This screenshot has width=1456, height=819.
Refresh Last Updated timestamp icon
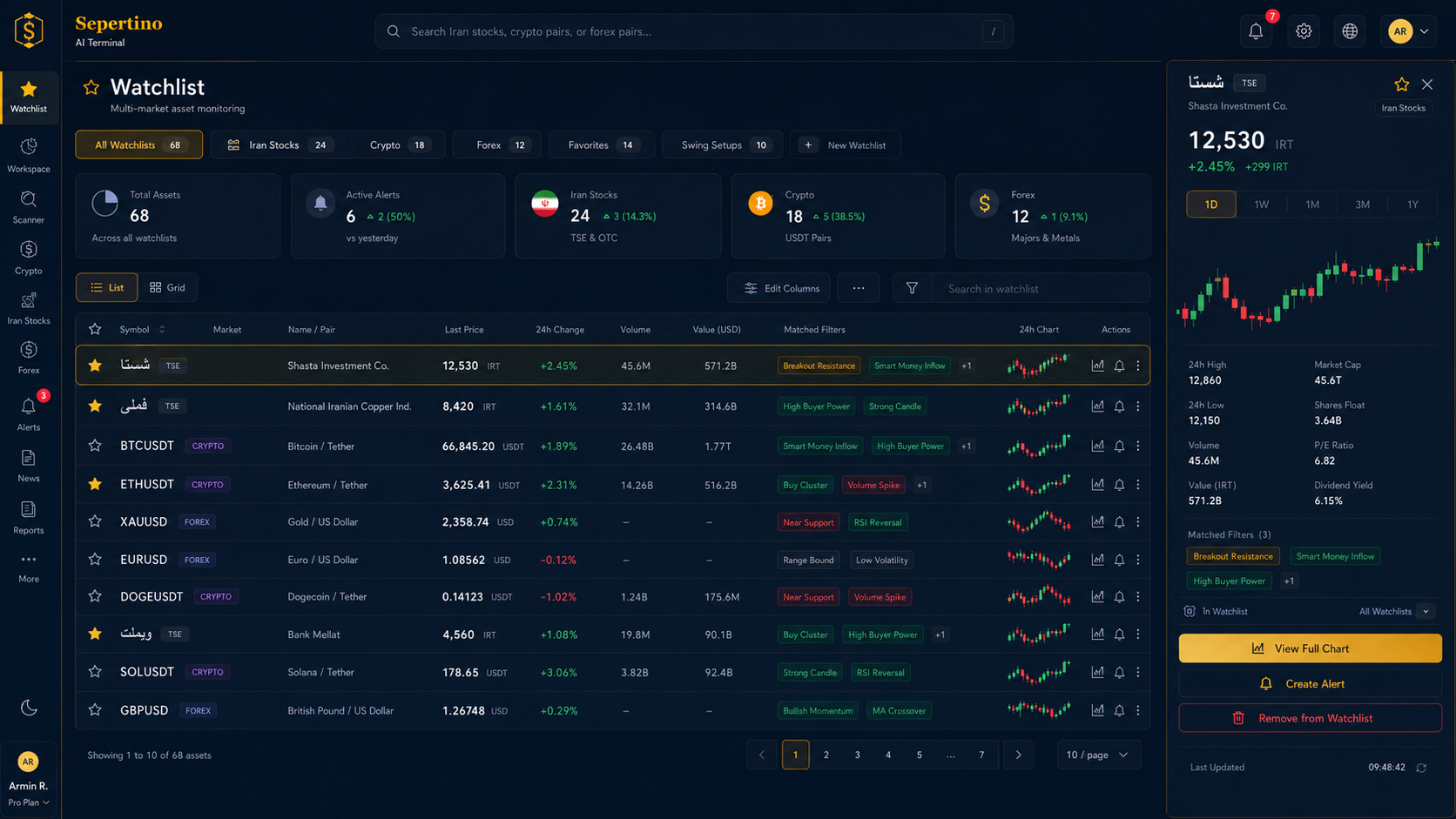(1421, 768)
